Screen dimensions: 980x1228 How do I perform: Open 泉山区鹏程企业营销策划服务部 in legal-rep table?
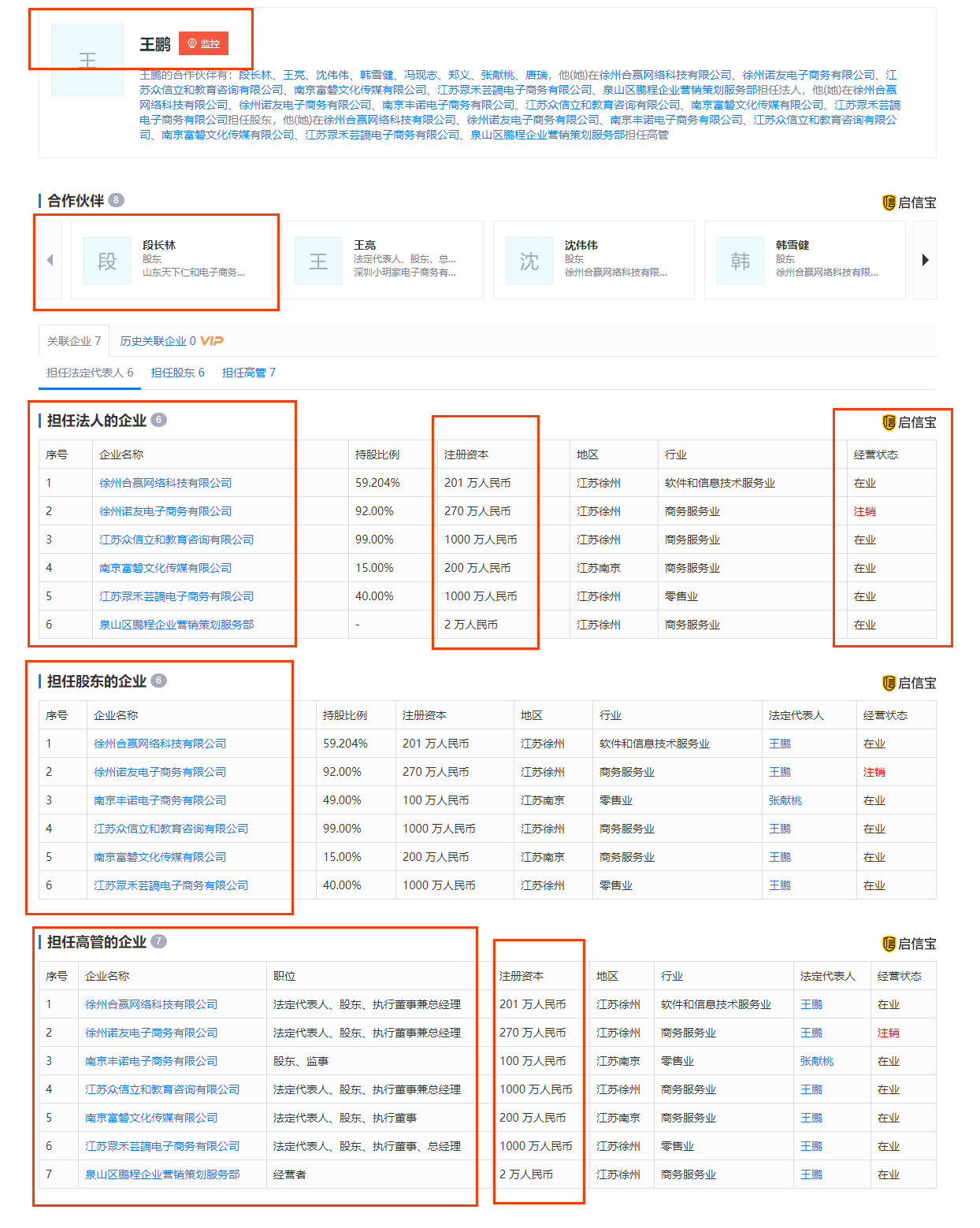pyautogui.click(x=176, y=625)
